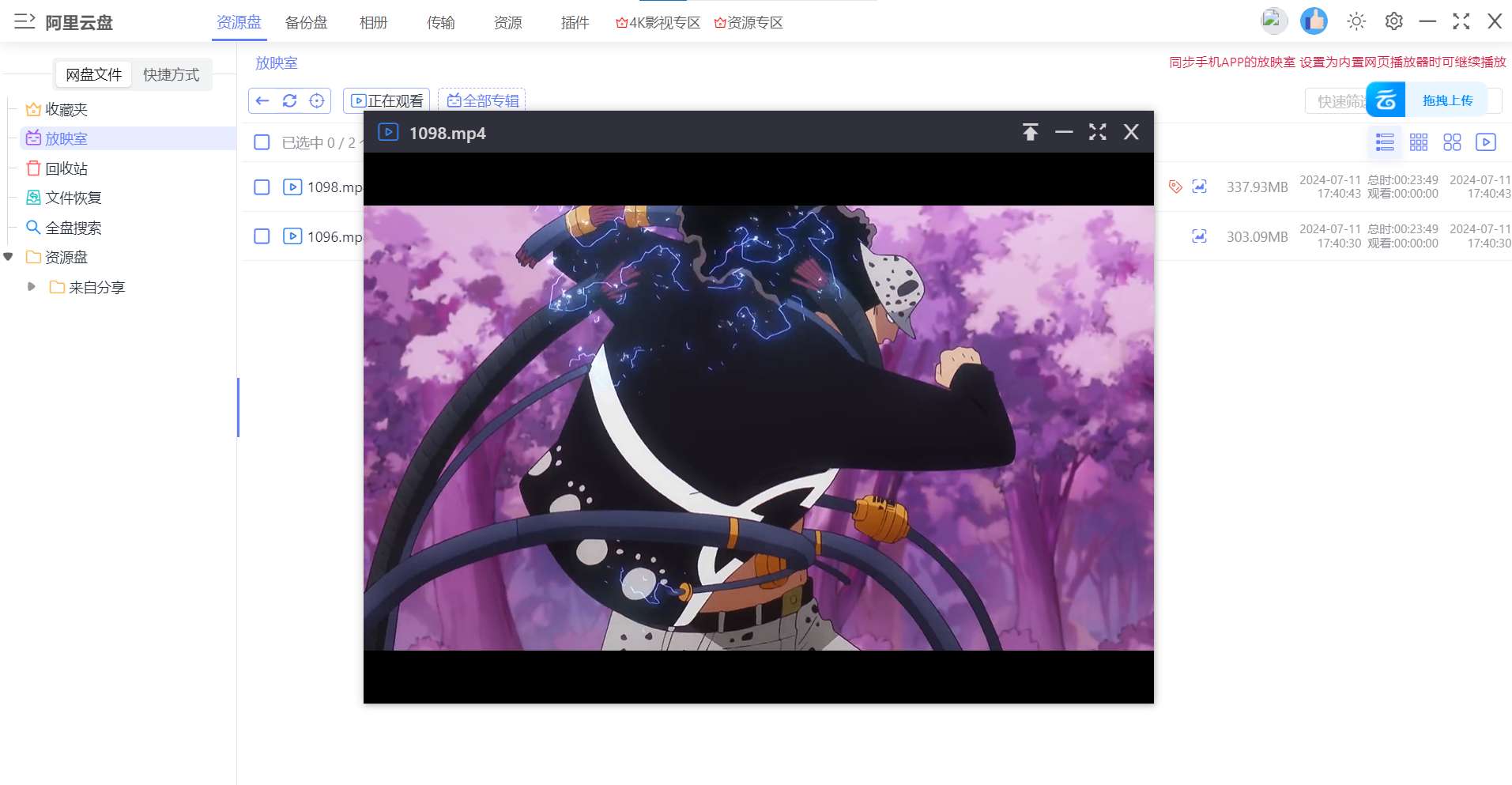
Task: Click the 1098.mp4 video frame
Action: point(759,428)
